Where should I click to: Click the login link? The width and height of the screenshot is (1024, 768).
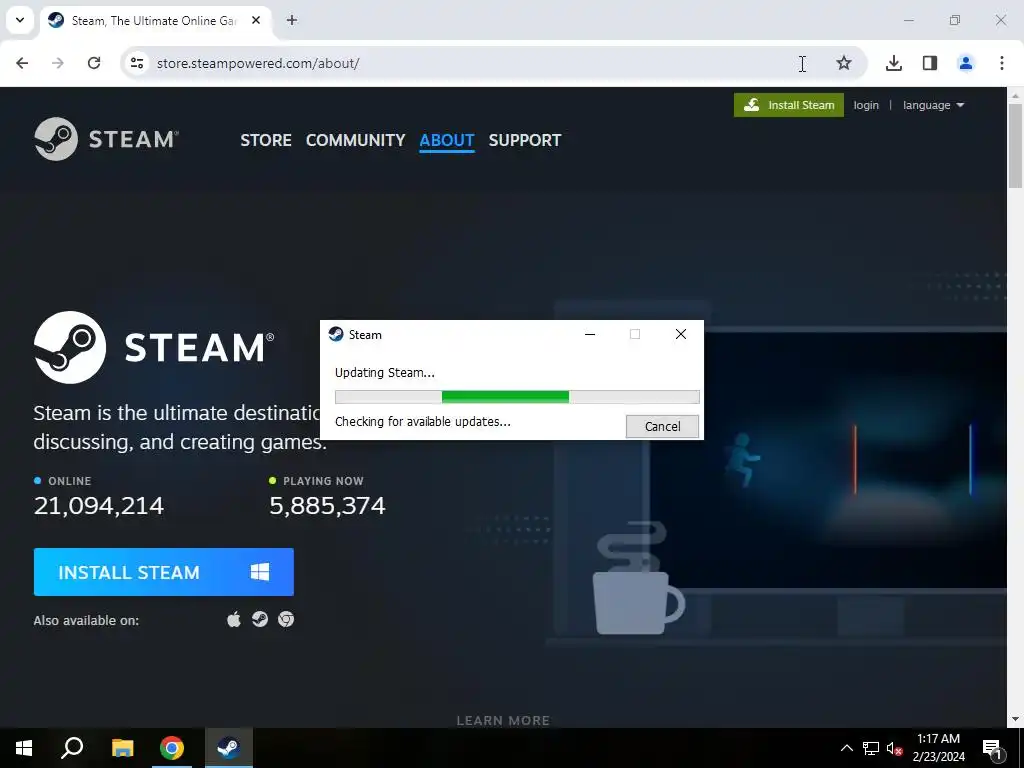tap(866, 105)
